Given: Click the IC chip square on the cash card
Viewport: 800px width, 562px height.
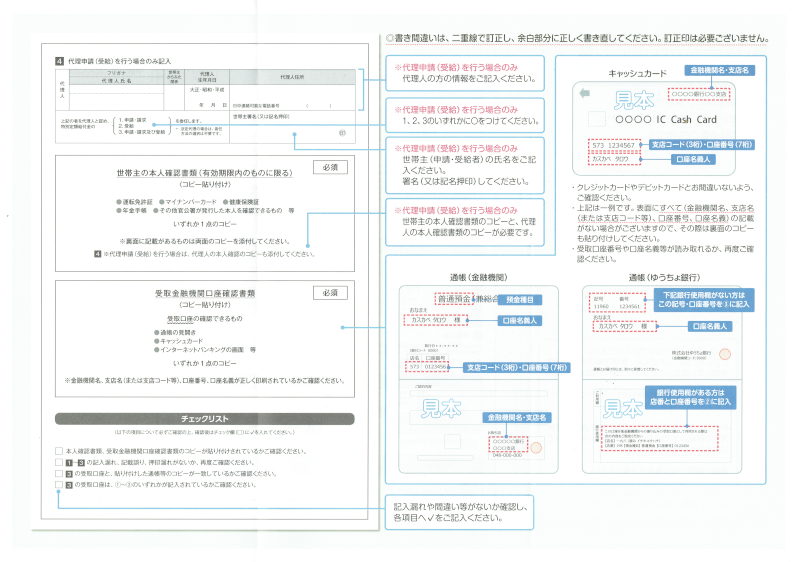Looking at the screenshot, I should point(596,119).
